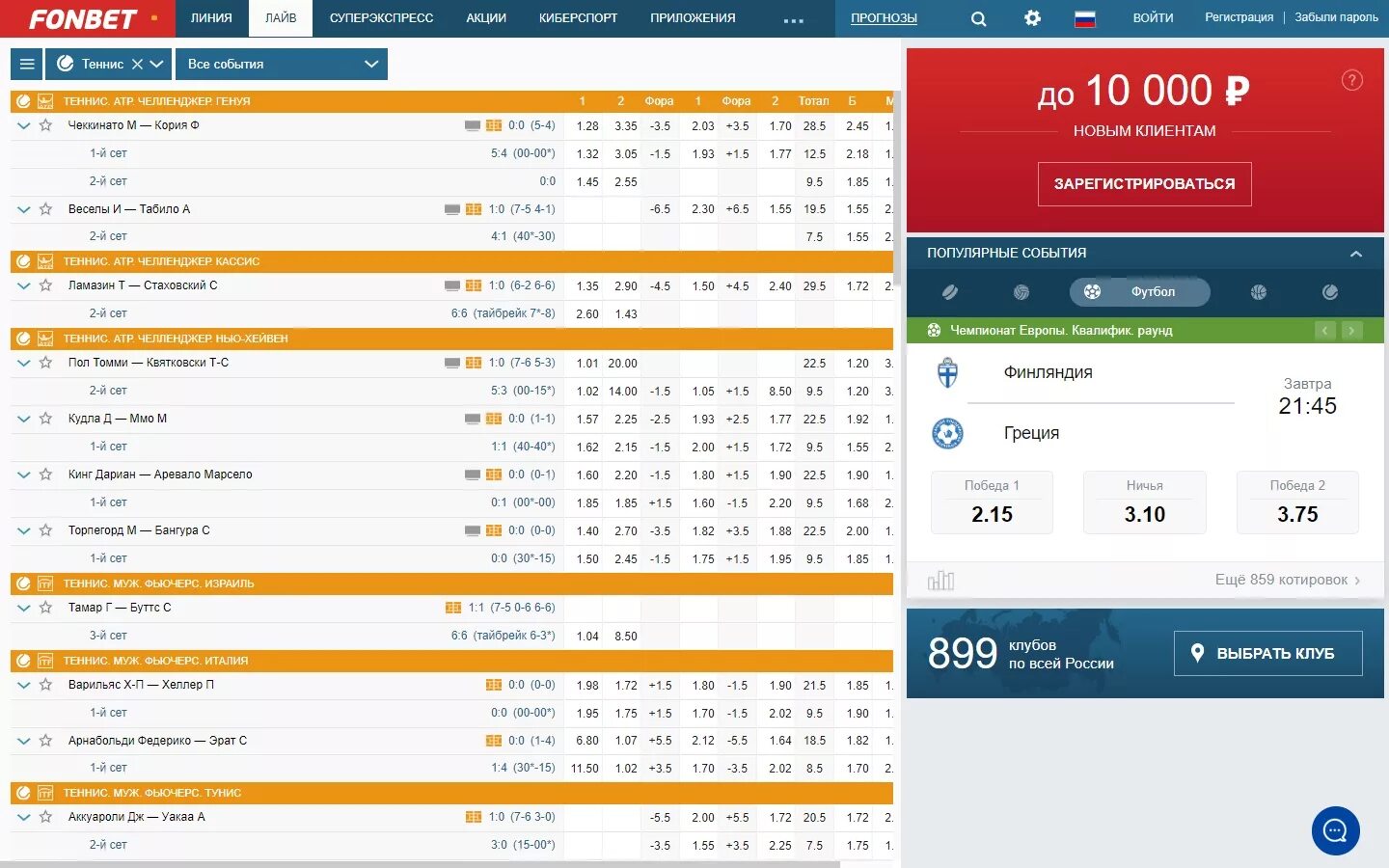Show previous popular event arrow

(1325, 331)
